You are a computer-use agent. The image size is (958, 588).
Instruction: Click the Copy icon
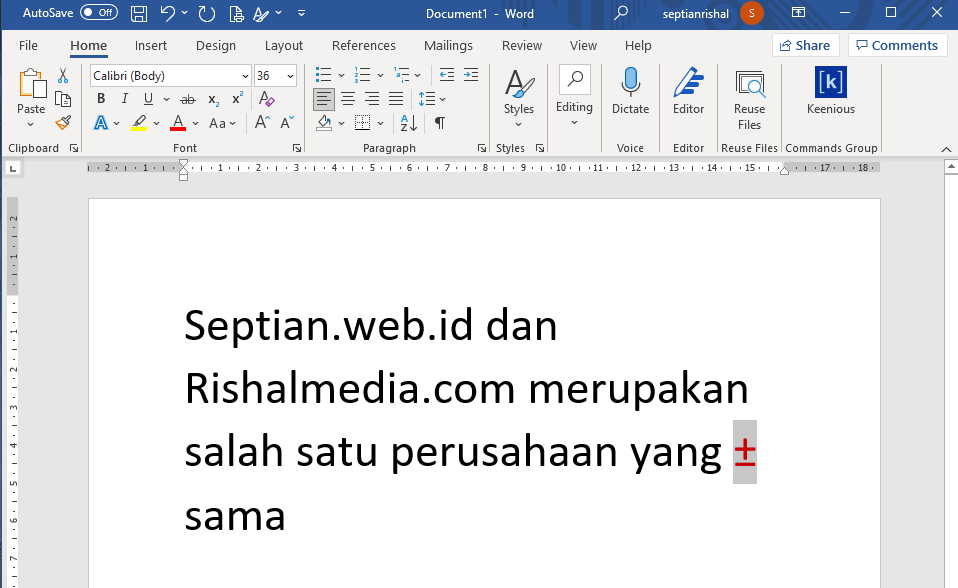pyautogui.click(x=63, y=99)
